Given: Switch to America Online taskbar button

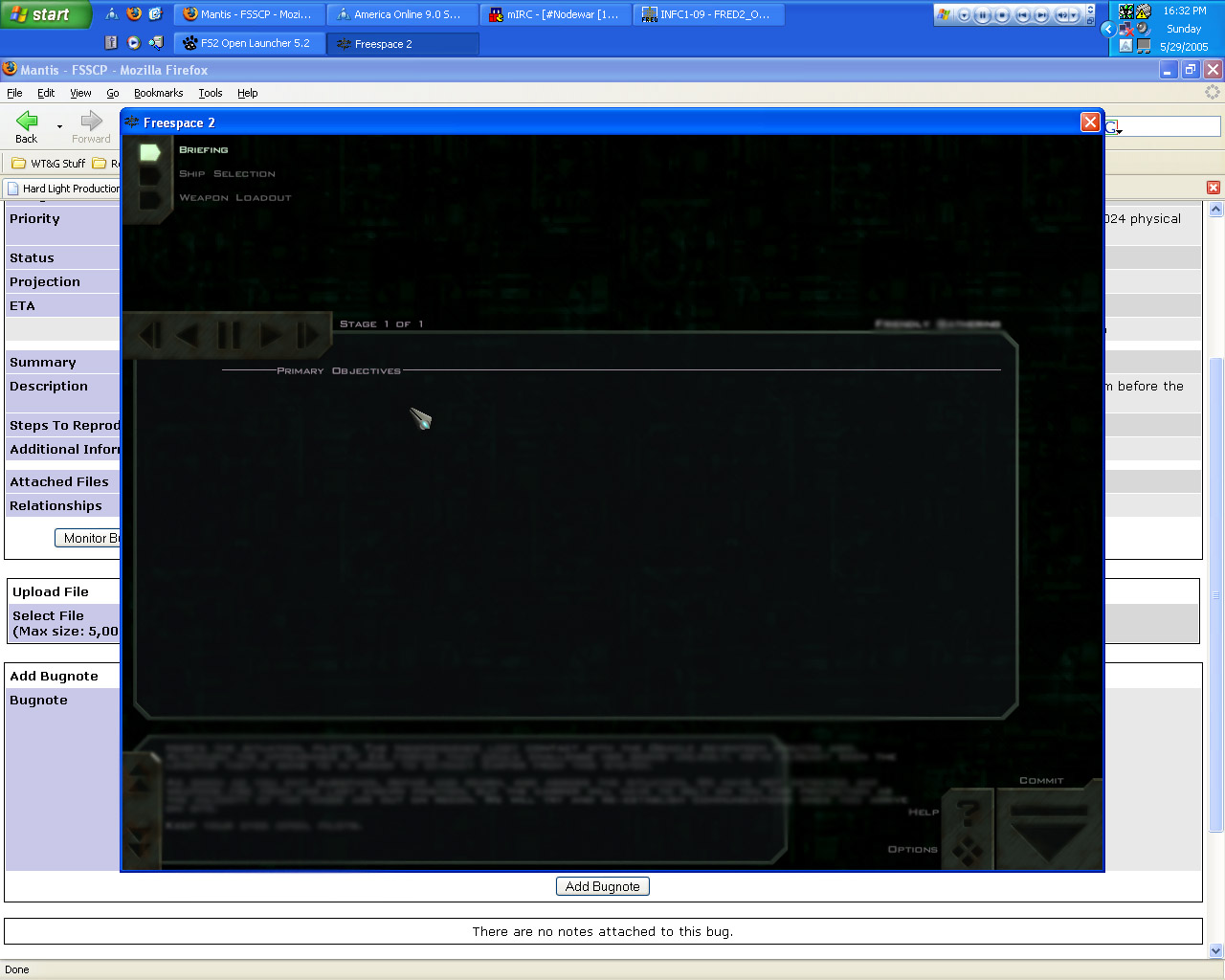Looking at the screenshot, I should pos(402,14).
